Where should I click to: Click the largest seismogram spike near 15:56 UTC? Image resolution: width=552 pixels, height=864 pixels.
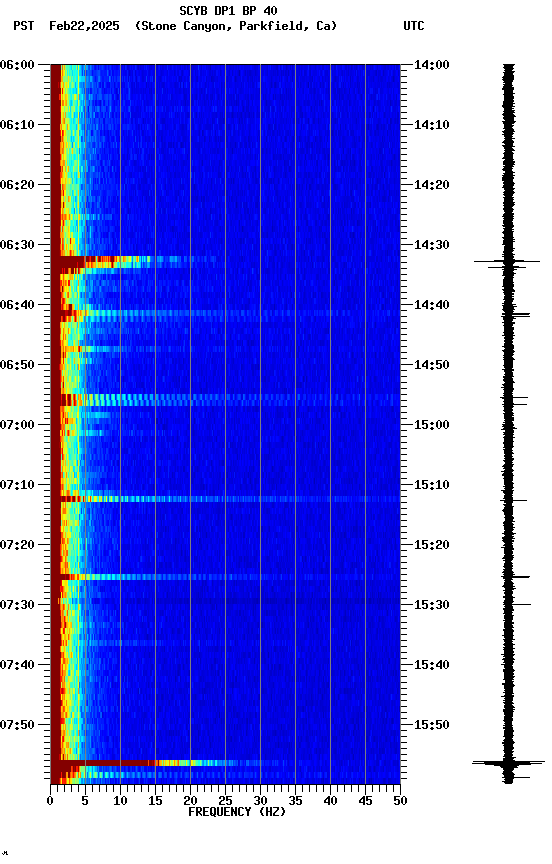tap(508, 763)
